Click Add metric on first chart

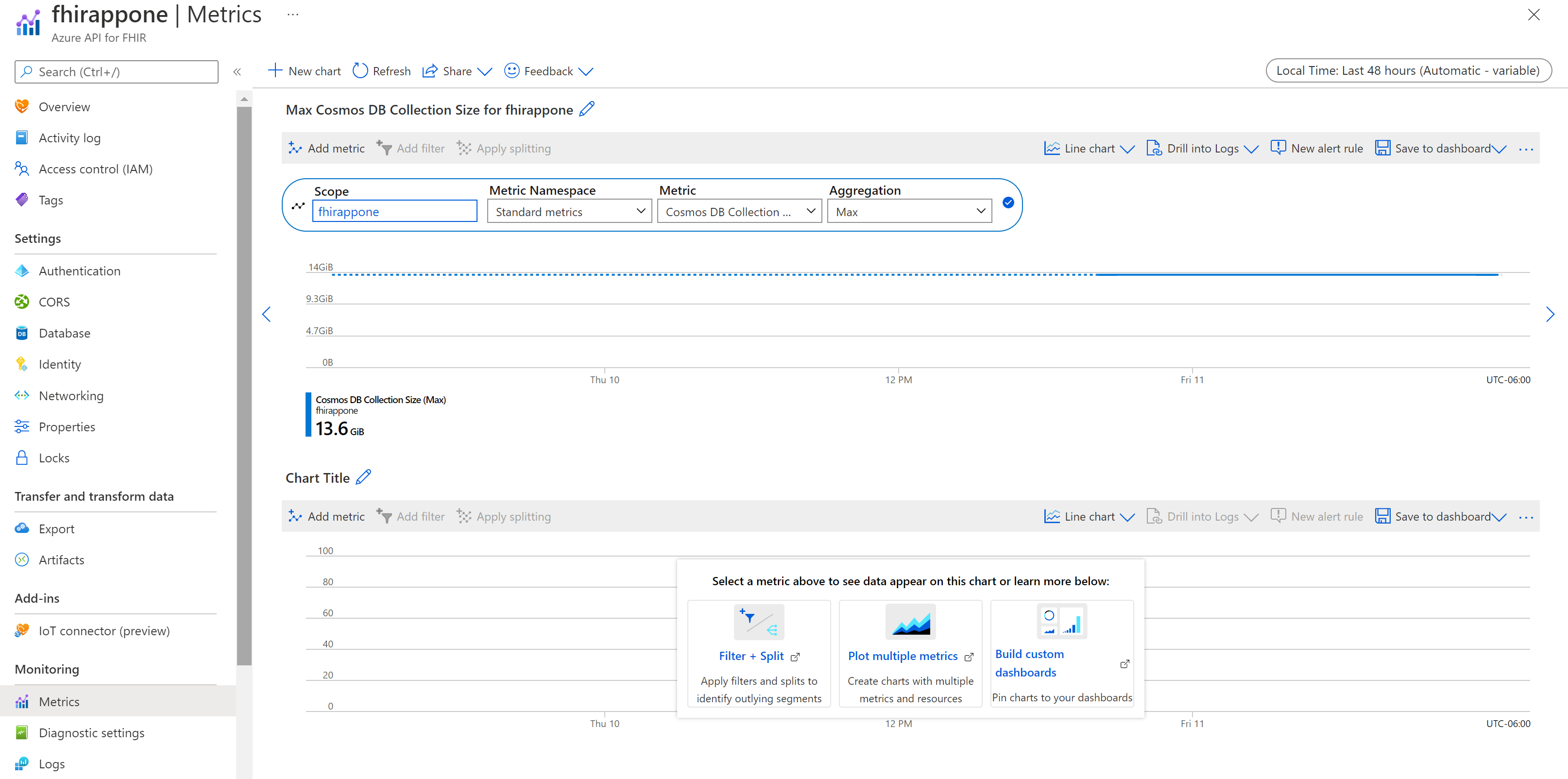[327, 149]
